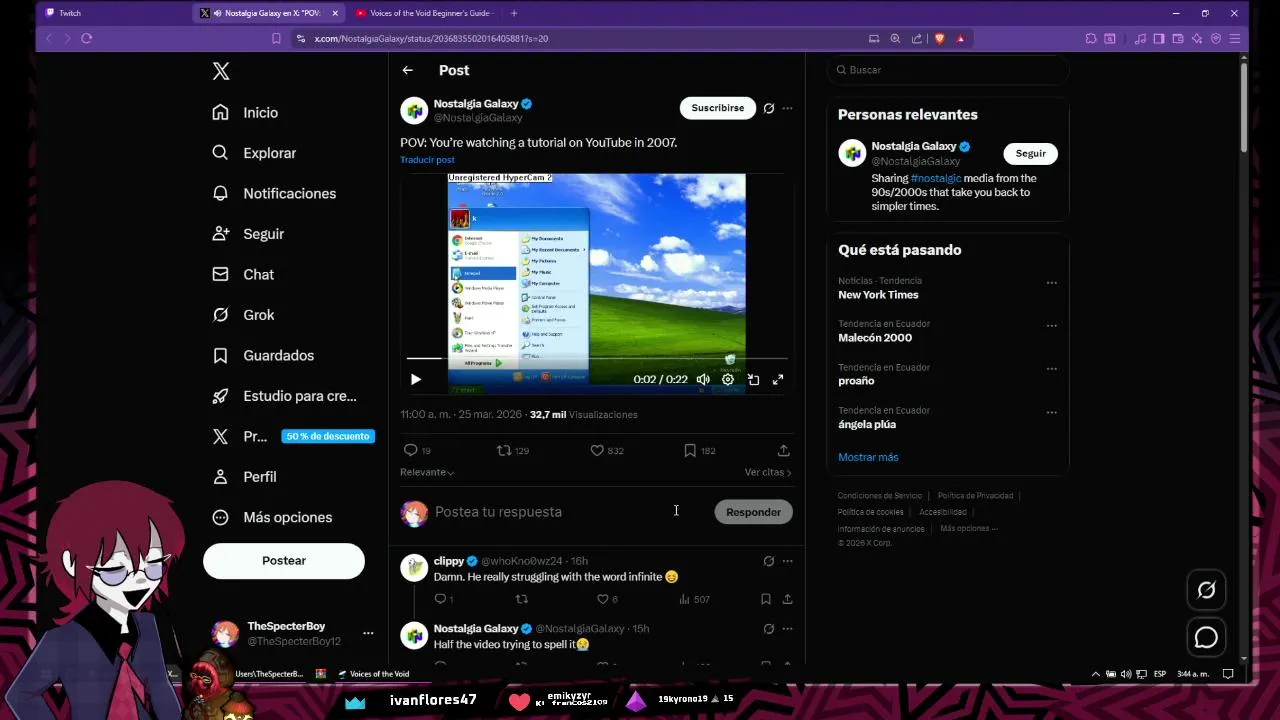Open more options on Nostalgia Galaxy post
Image resolution: width=1280 pixels, height=720 pixels.
[x=787, y=108]
